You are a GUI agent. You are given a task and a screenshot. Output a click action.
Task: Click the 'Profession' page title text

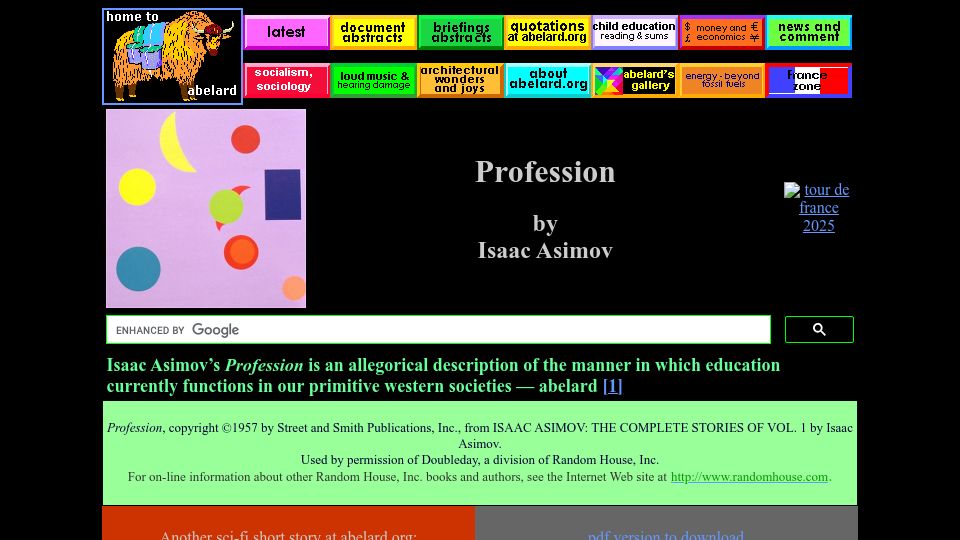pyautogui.click(x=545, y=171)
